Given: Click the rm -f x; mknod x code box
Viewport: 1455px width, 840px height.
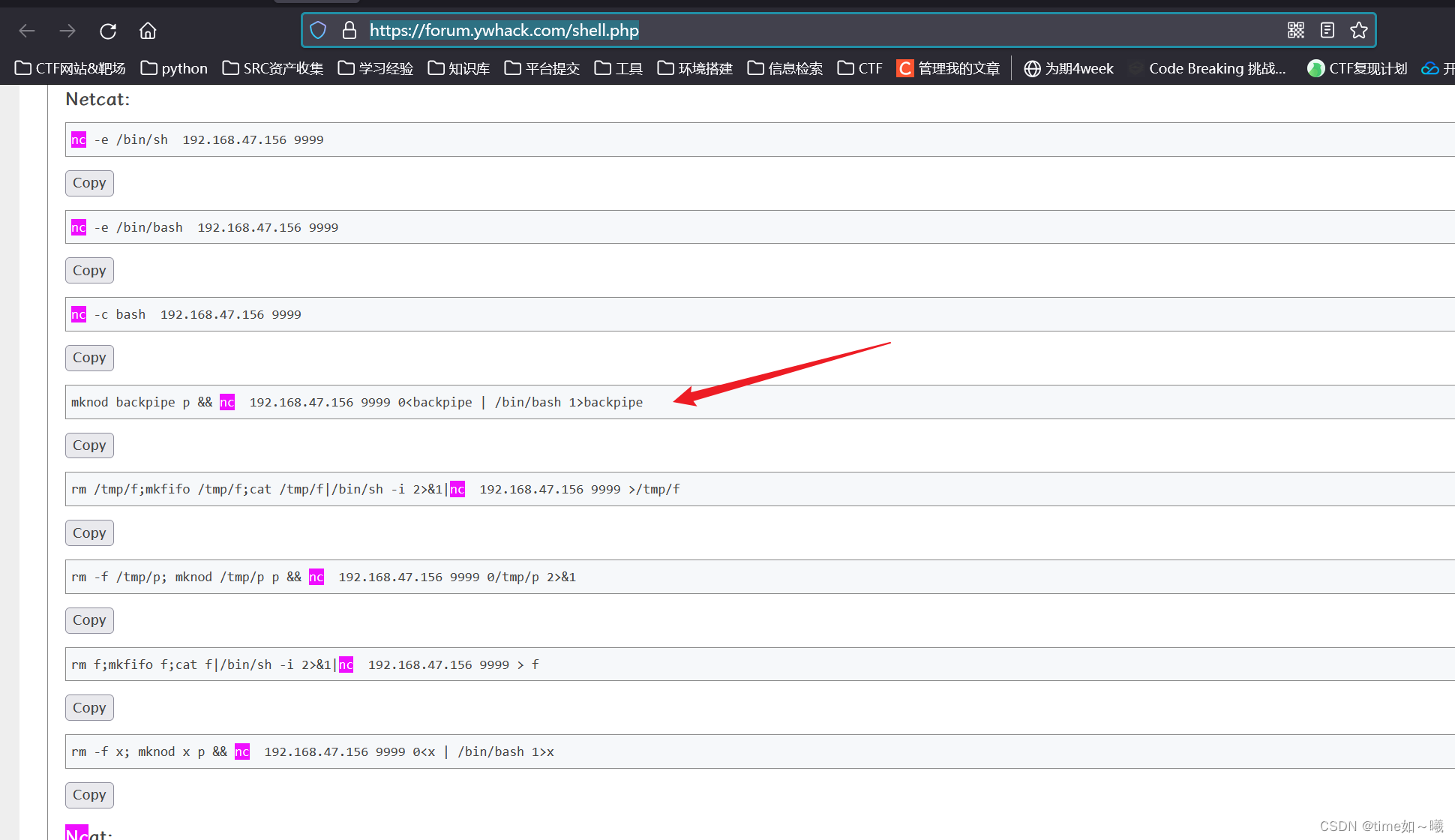Looking at the screenshot, I should [760, 751].
